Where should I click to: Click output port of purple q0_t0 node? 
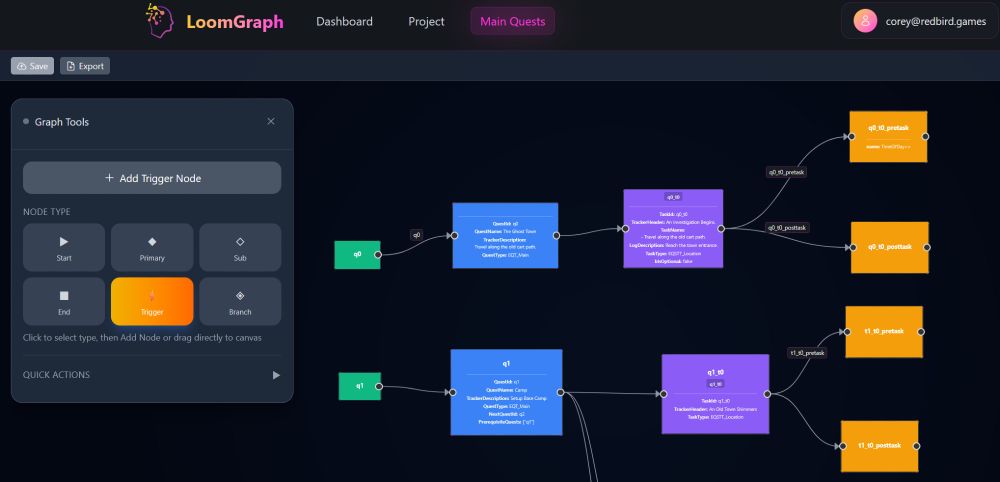721,228
